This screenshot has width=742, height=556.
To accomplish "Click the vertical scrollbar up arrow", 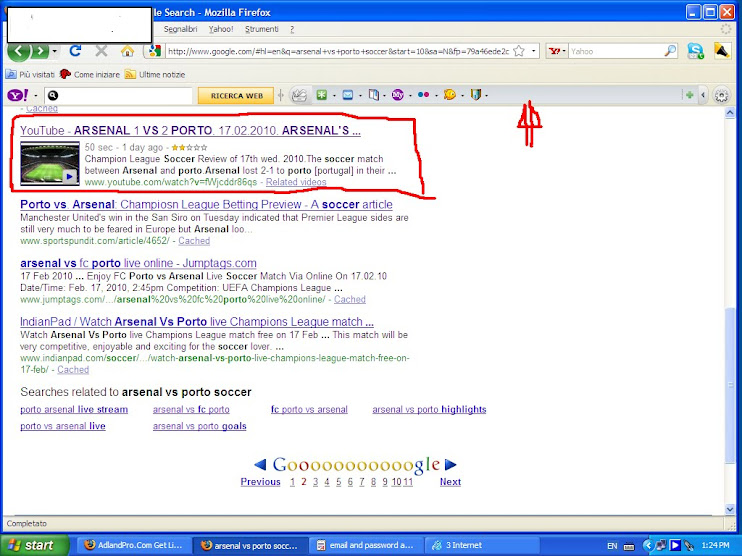I will pyautogui.click(x=730, y=113).
